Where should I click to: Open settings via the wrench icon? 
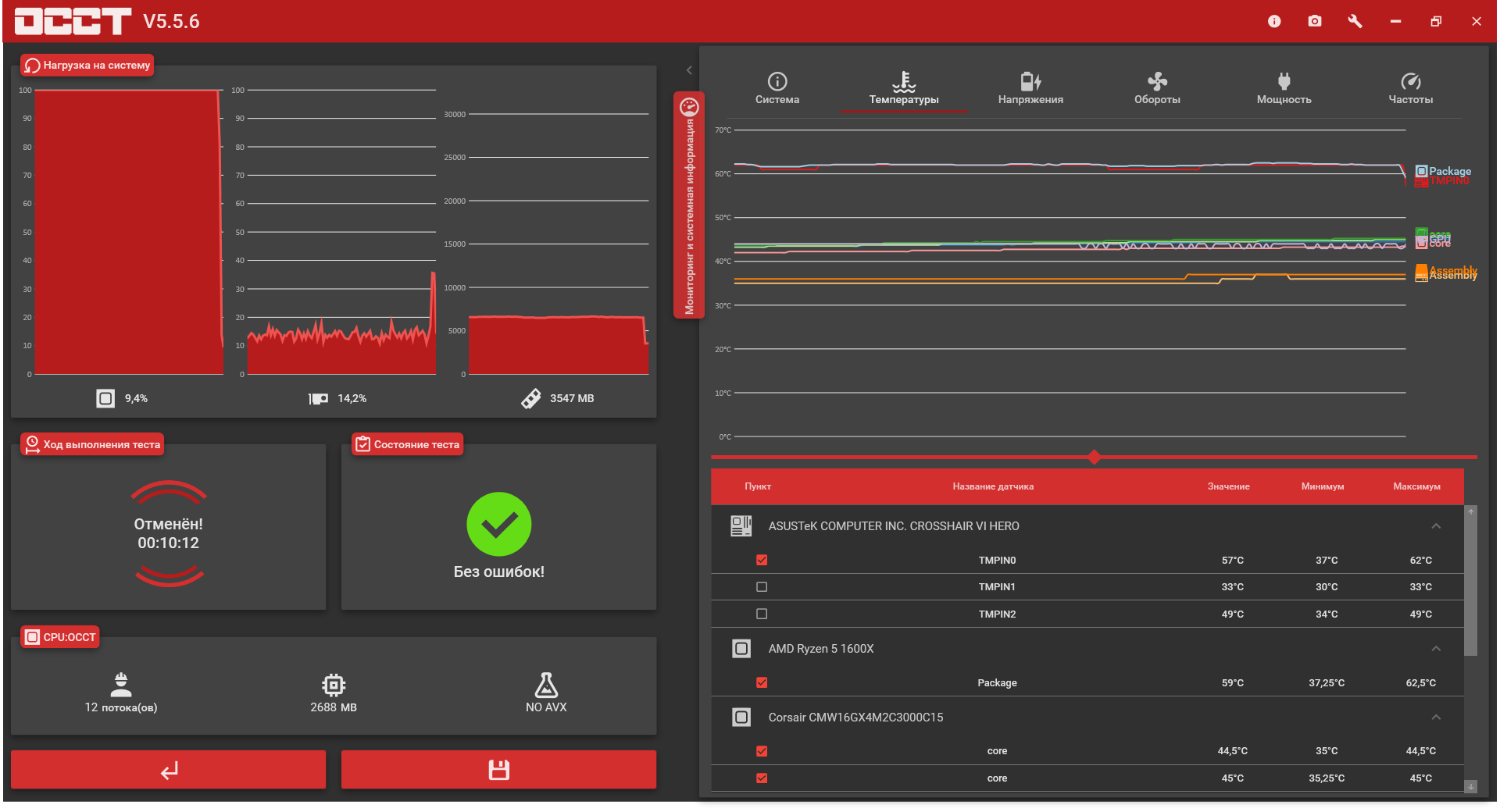click(1355, 21)
